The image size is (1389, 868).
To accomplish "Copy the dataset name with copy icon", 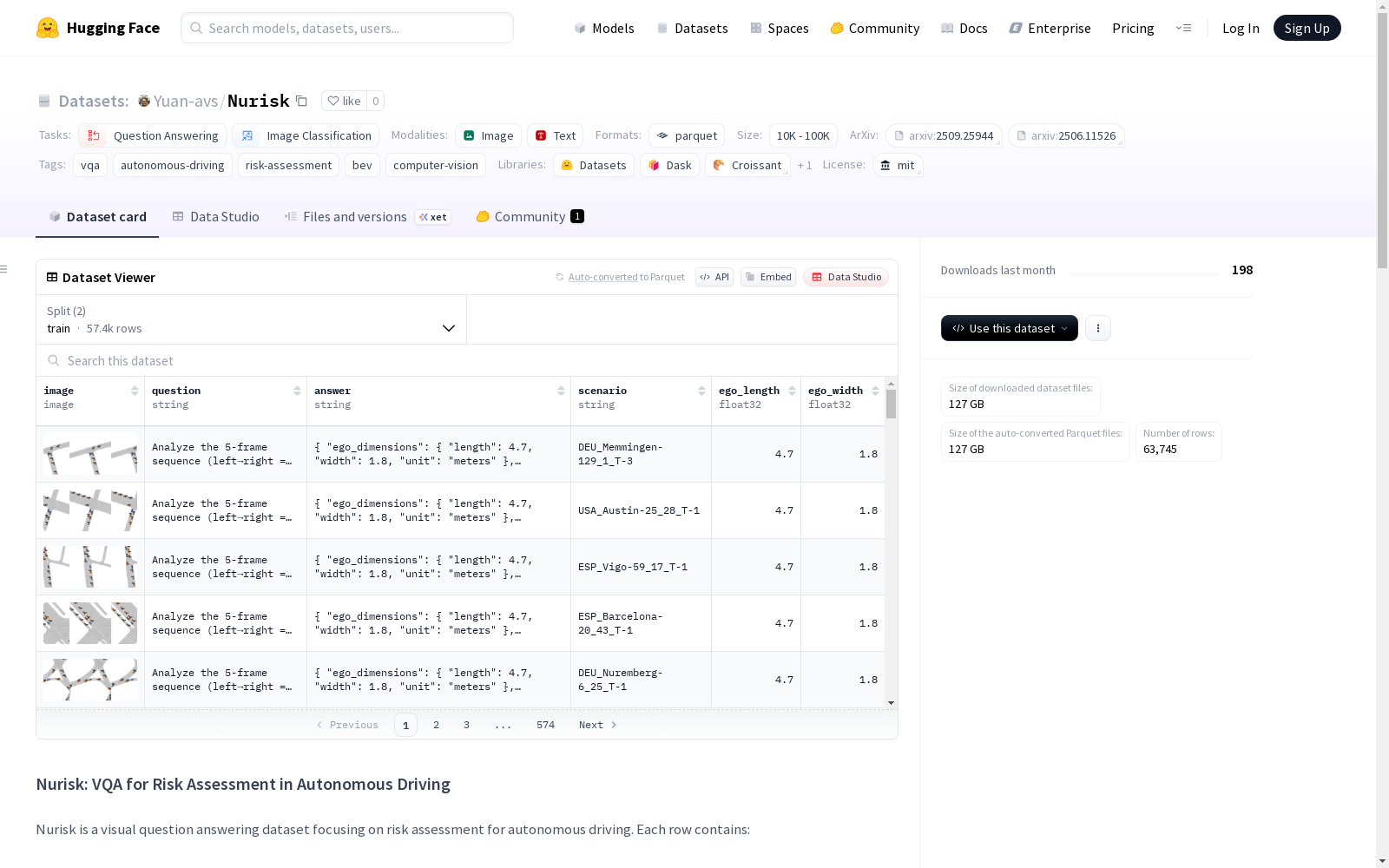I will (x=301, y=101).
